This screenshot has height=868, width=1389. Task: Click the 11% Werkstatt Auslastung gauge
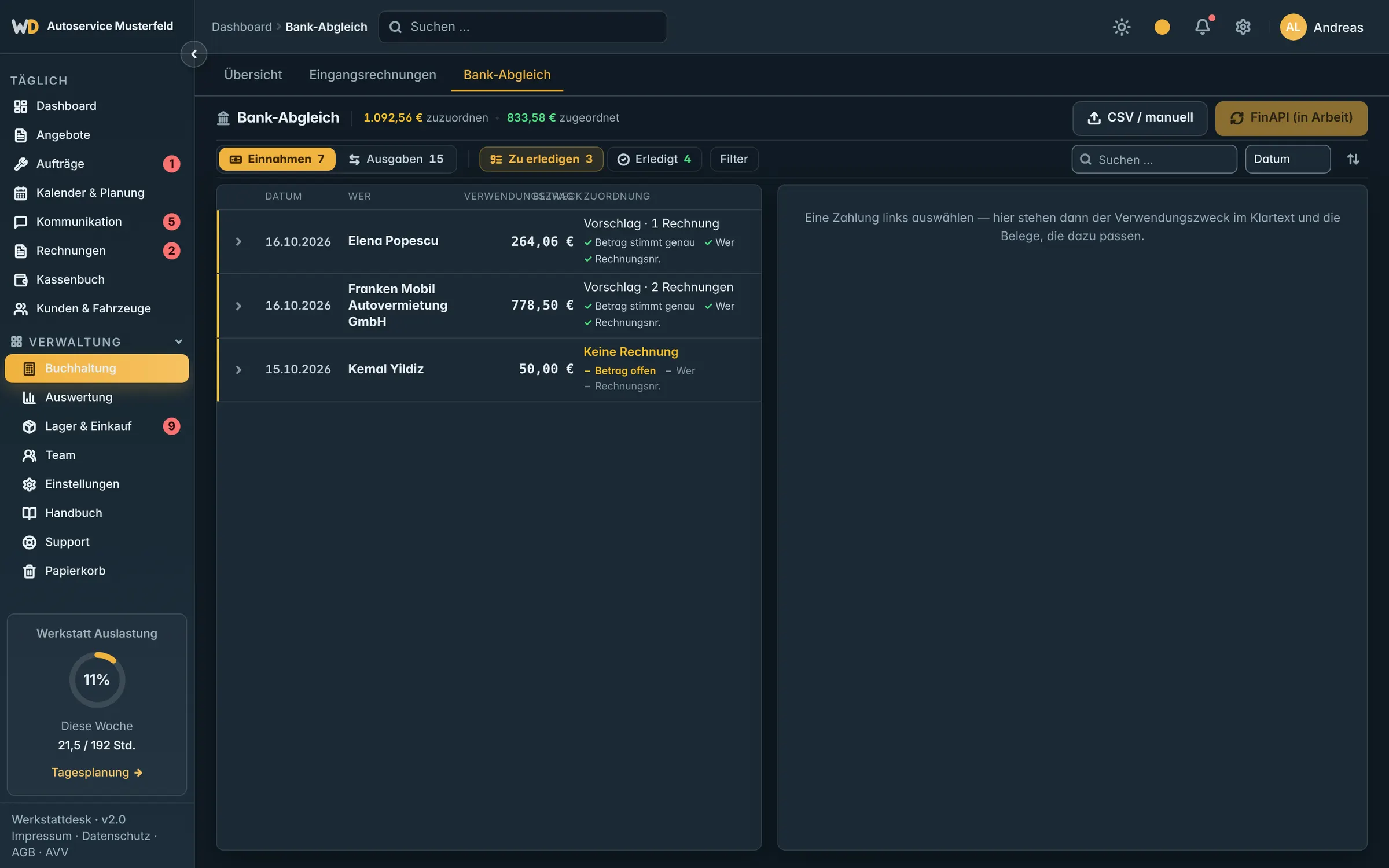coord(97,679)
